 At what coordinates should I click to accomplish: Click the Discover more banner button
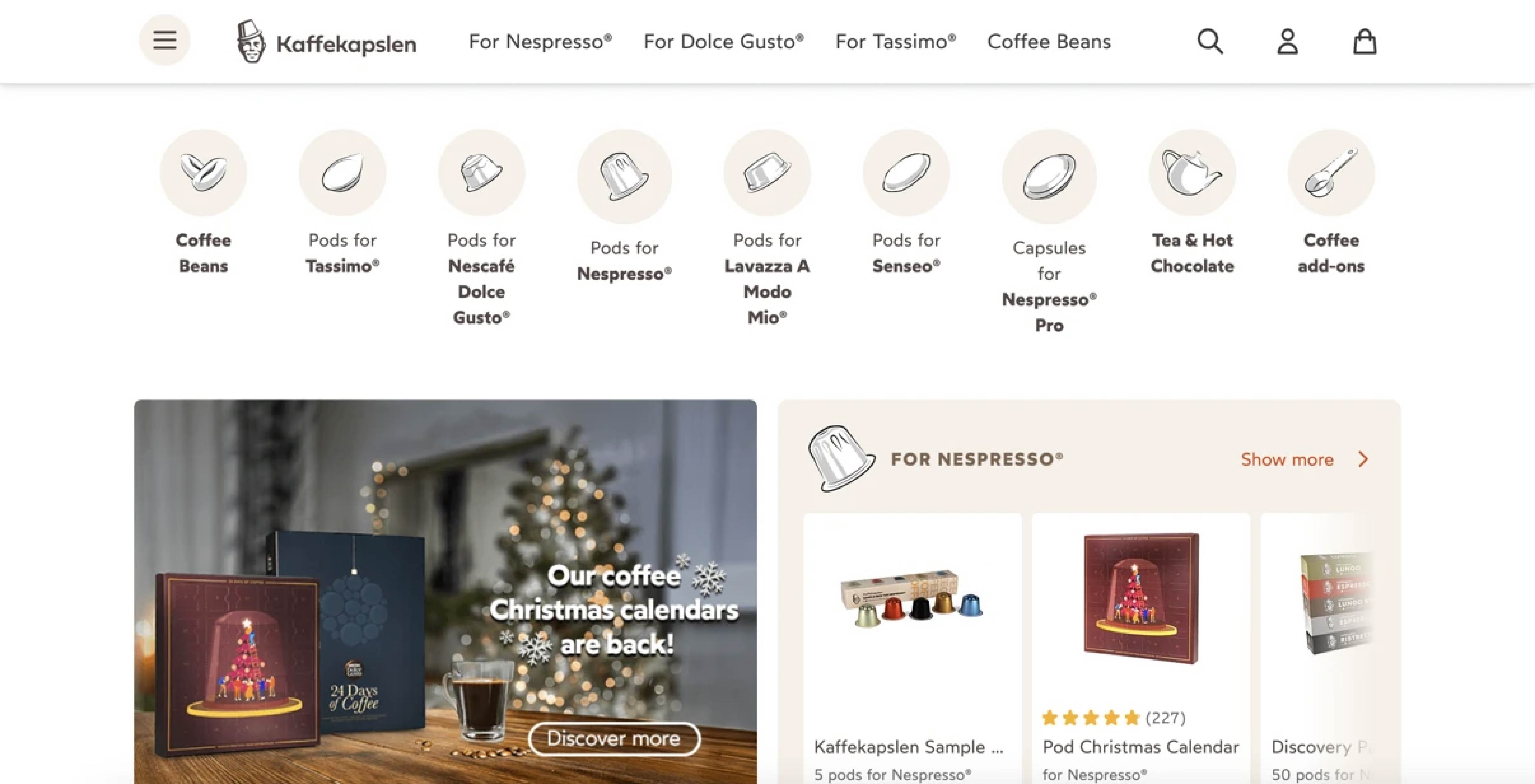(614, 739)
